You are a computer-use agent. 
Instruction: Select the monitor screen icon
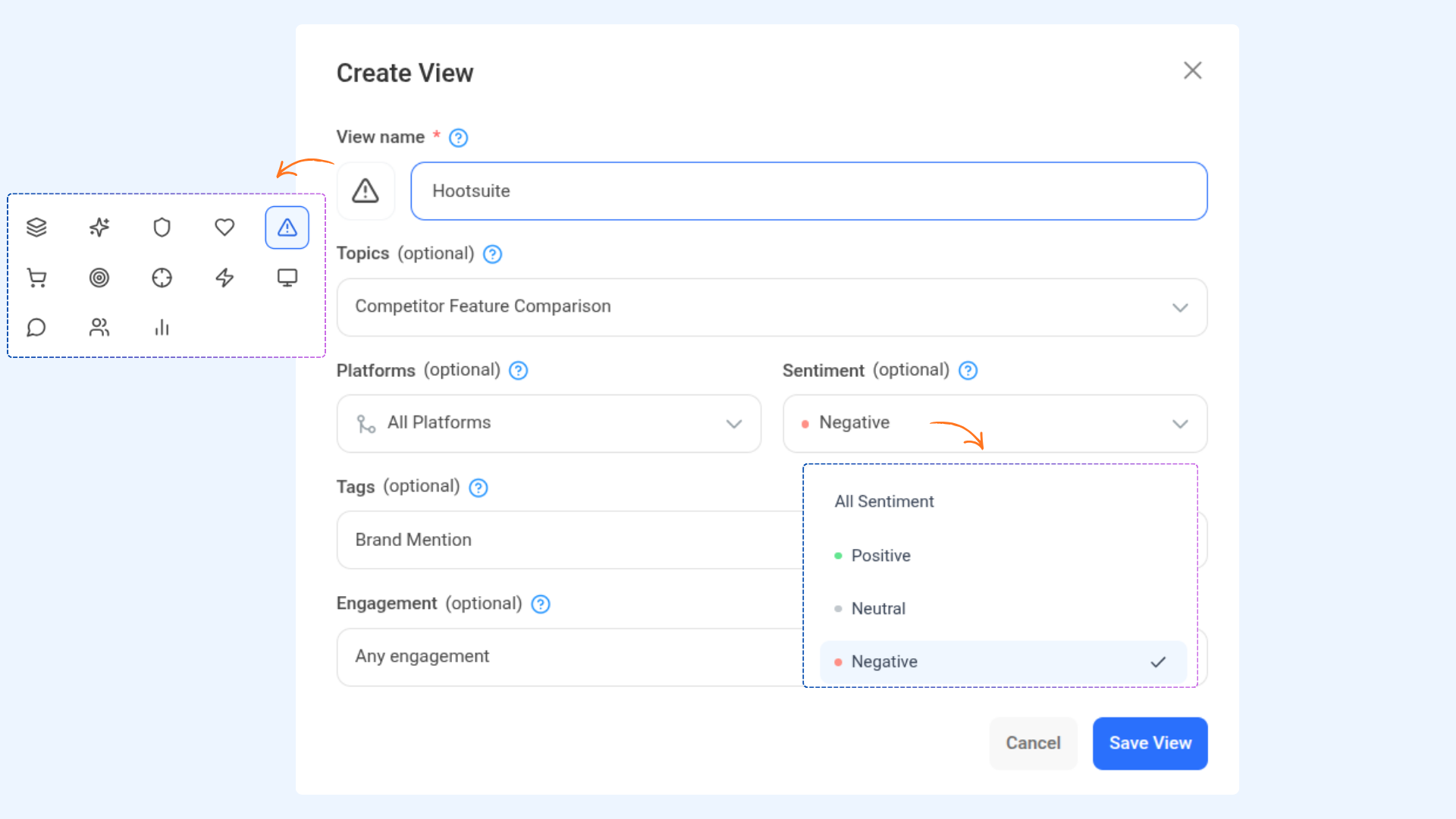coord(287,278)
